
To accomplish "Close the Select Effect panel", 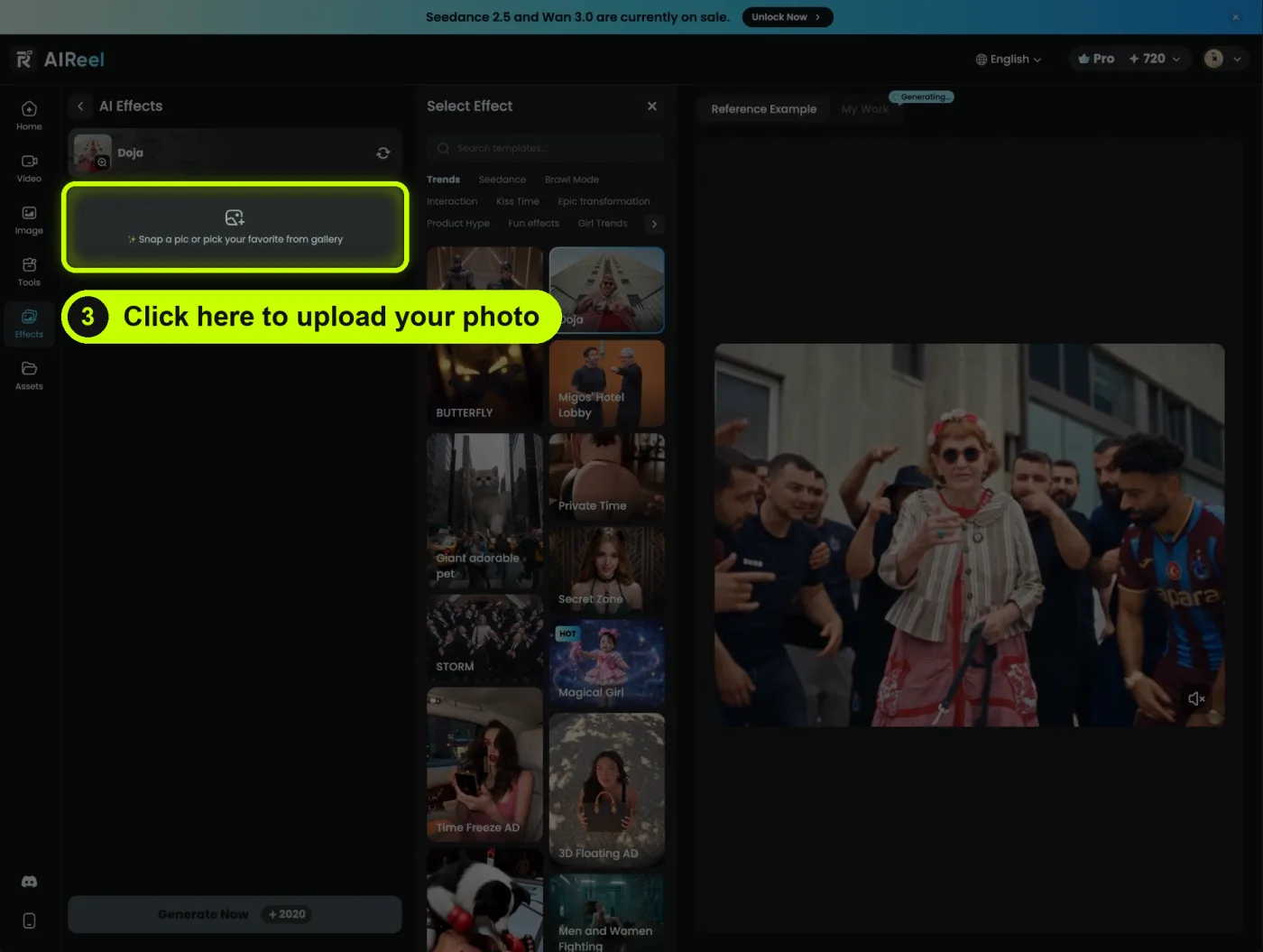I will click(652, 106).
